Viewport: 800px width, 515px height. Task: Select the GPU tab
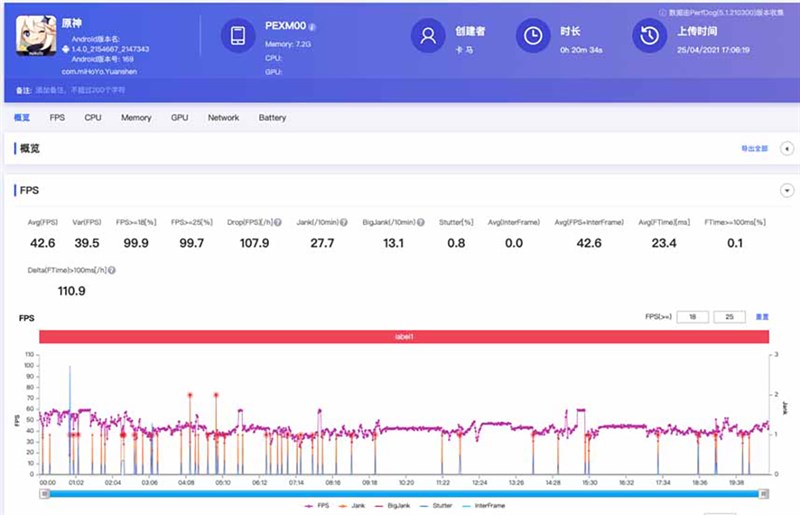point(180,117)
